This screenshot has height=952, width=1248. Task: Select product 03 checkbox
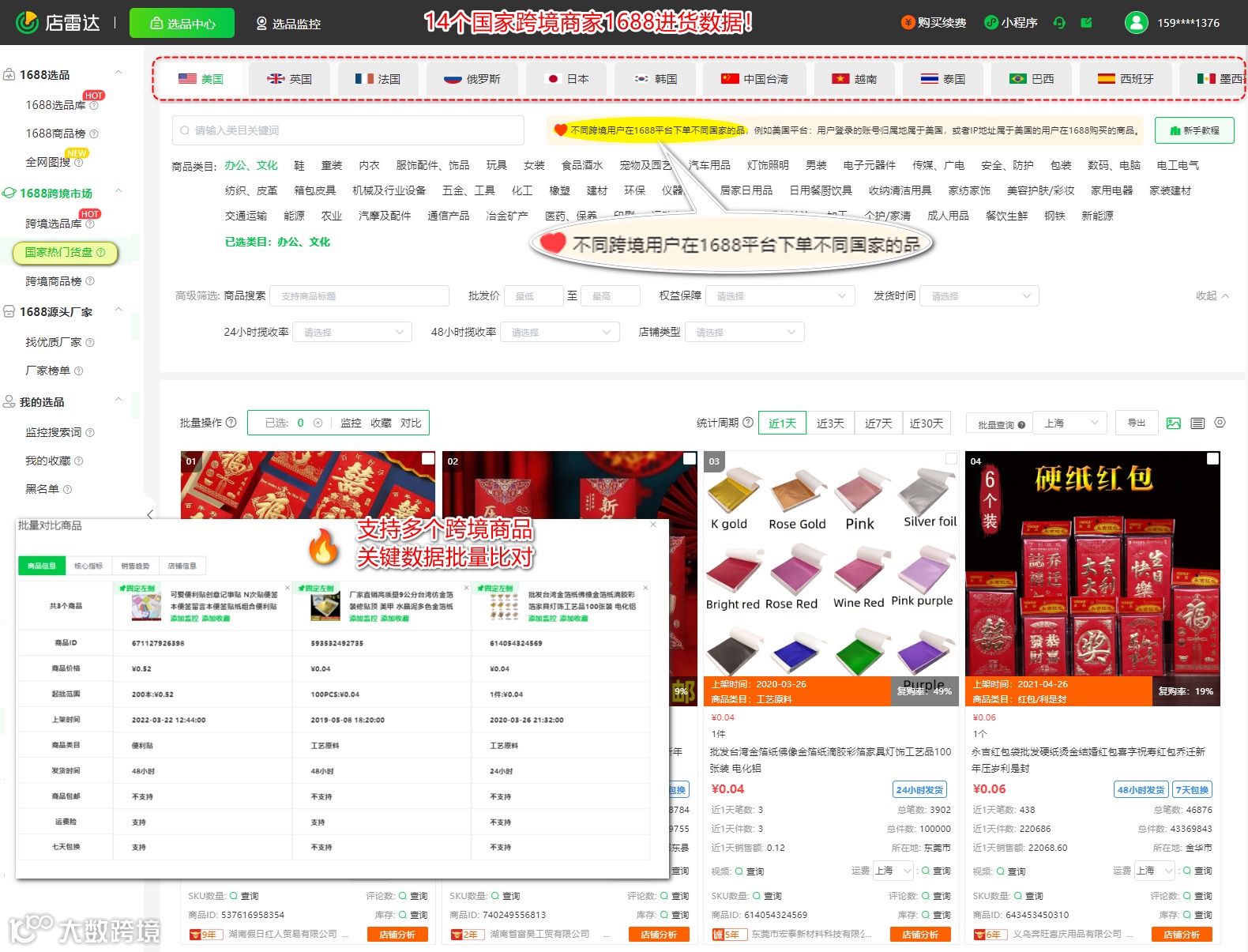tap(951, 458)
